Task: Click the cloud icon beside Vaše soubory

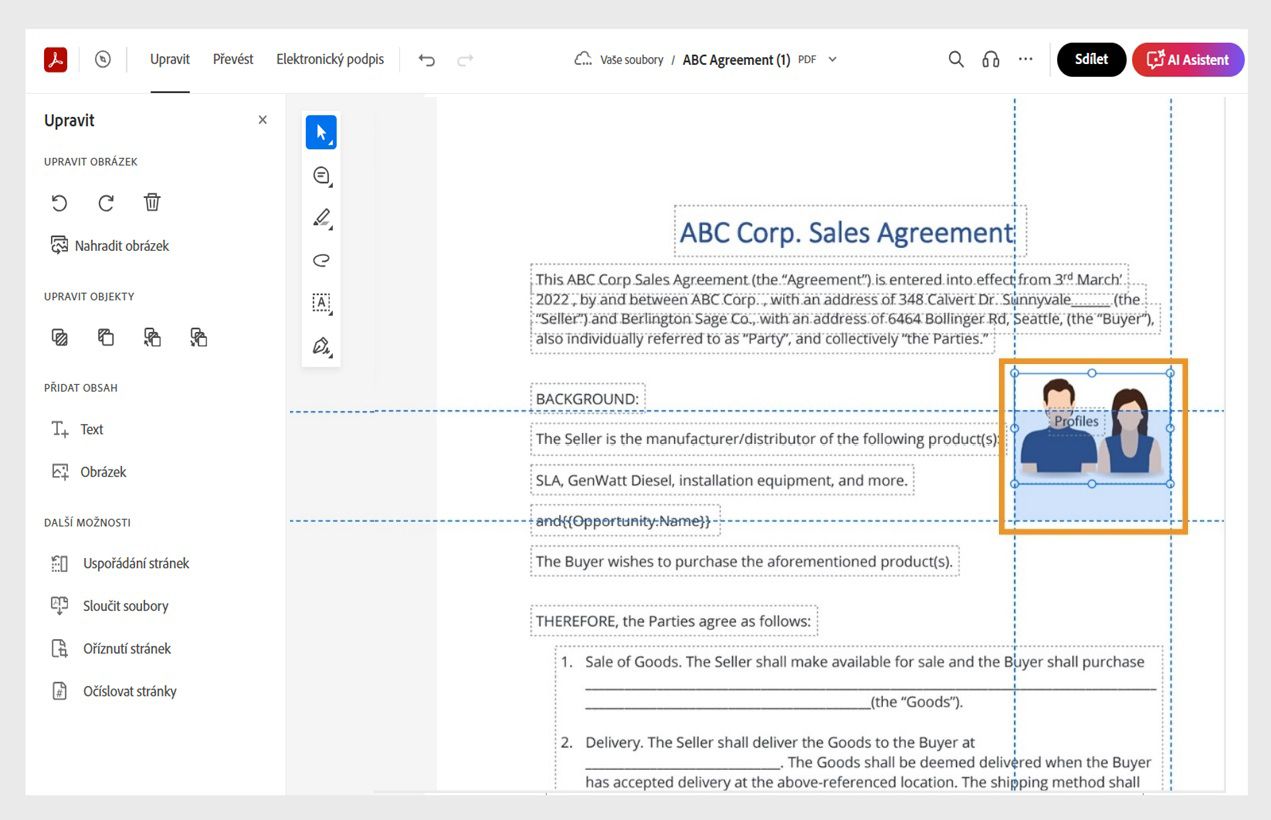Action: (583, 60)
